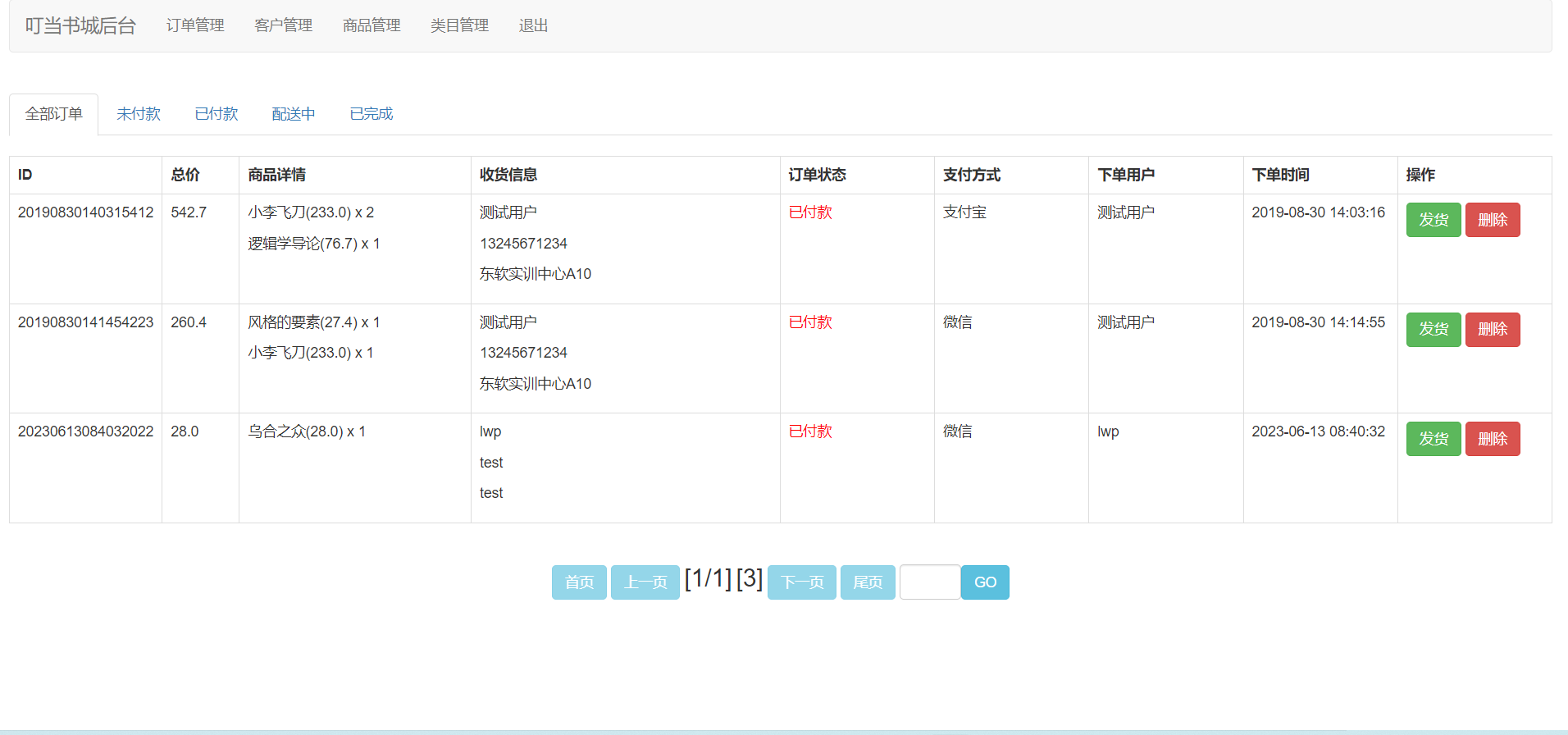
Task: Open 类目管理 in the top navbar
Action: point(459,25)
